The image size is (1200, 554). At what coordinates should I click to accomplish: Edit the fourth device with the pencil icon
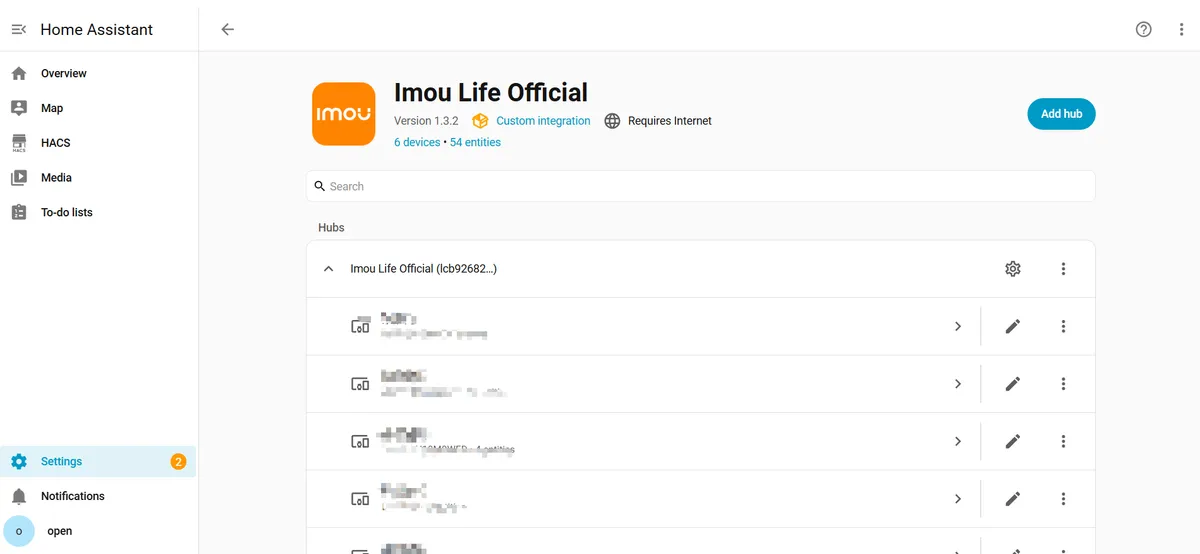(1013, 499)
